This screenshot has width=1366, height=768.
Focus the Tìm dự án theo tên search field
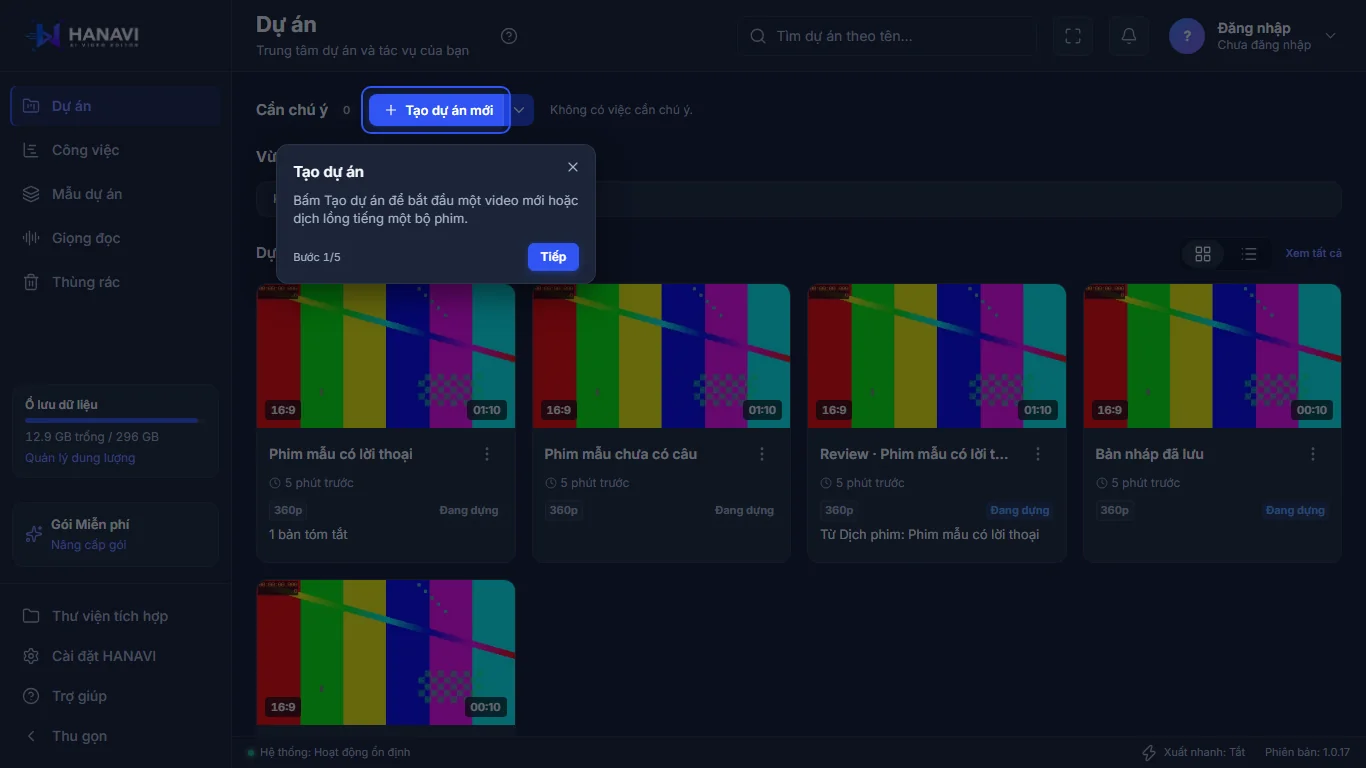[x=888, y=36]
